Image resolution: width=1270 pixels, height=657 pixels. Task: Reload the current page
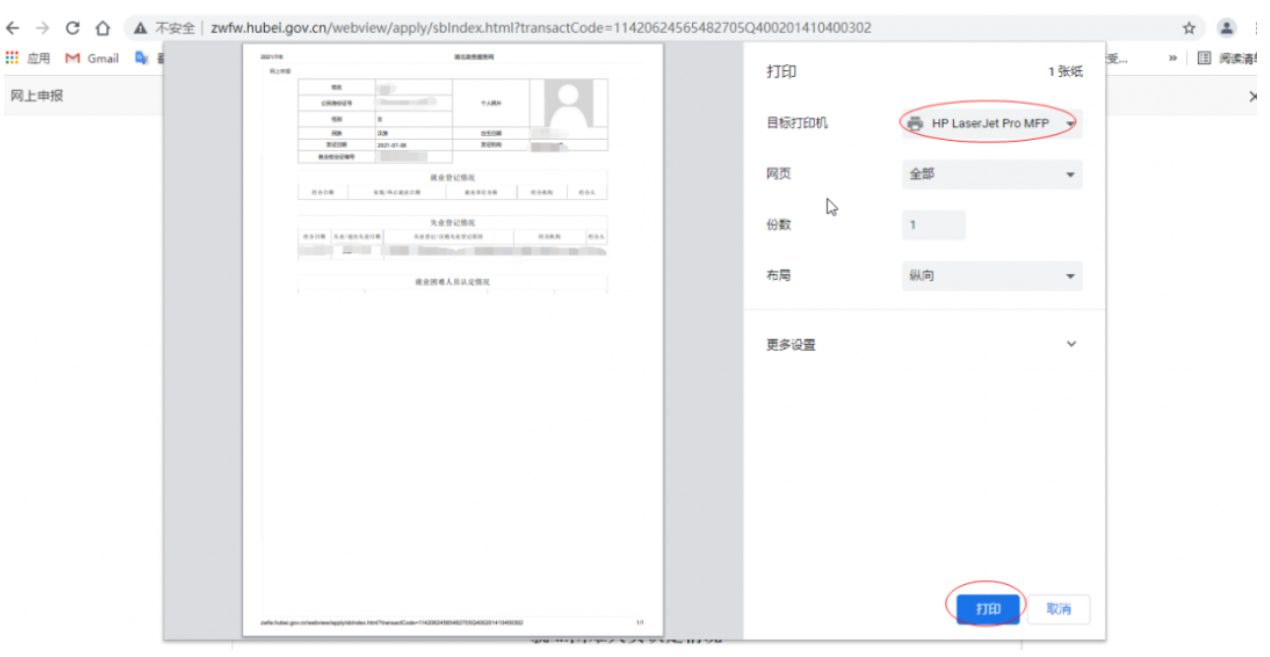tap(72, 28)
